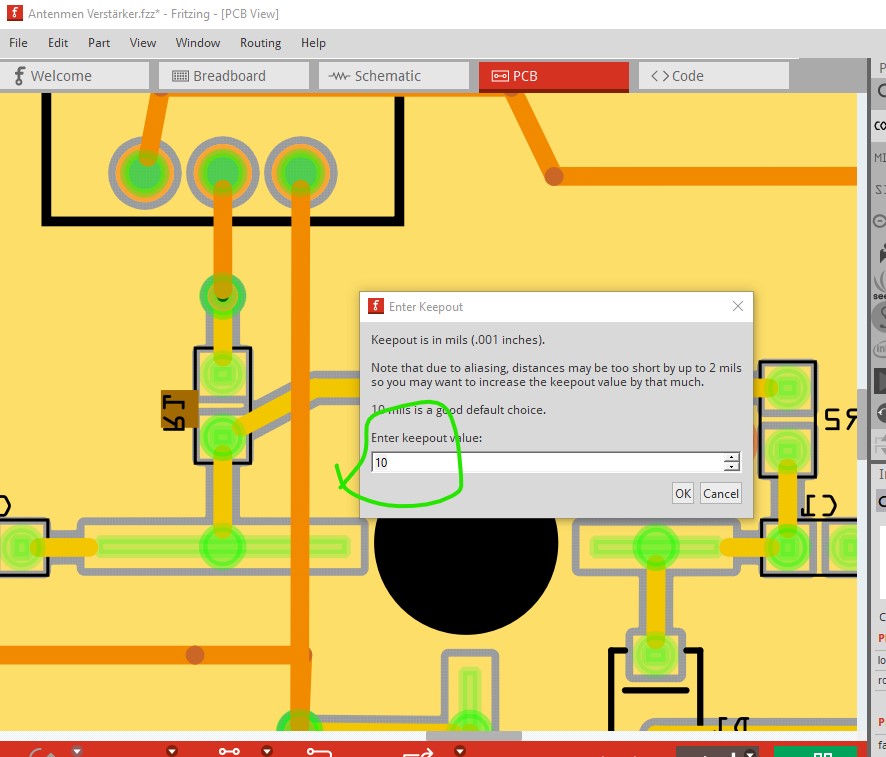Image resolution: width=886 pixels, height=757 pixels.
Task: Open dropdown arrow left of green Fabricate button
Action: [751, 752]
